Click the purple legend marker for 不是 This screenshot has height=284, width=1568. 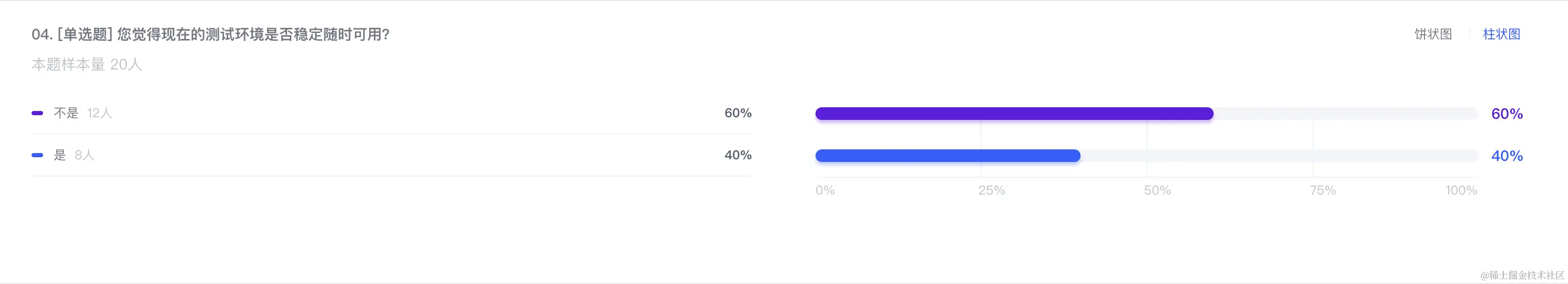point(37,114)
